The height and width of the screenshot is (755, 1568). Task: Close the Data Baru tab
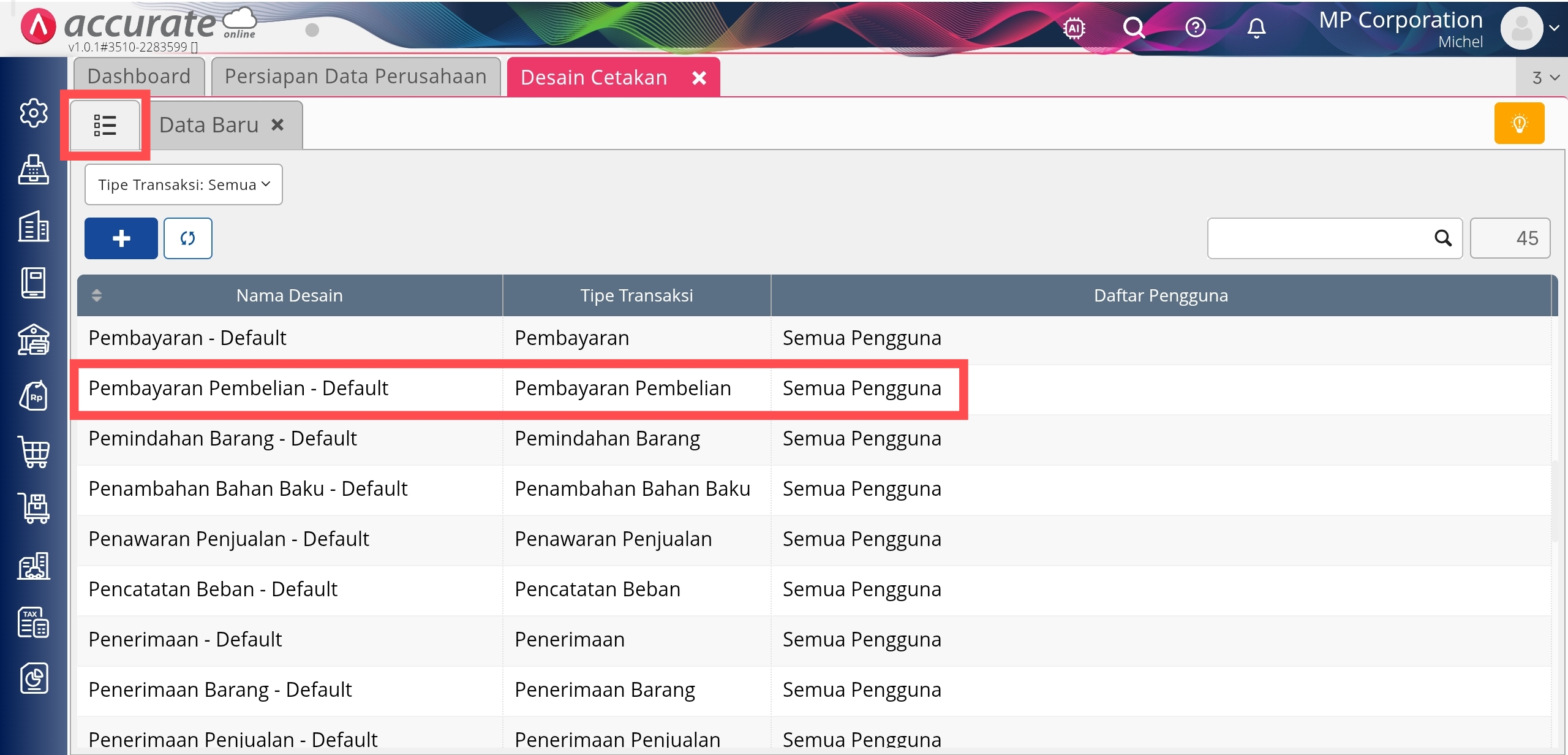[x=277, y=125]
